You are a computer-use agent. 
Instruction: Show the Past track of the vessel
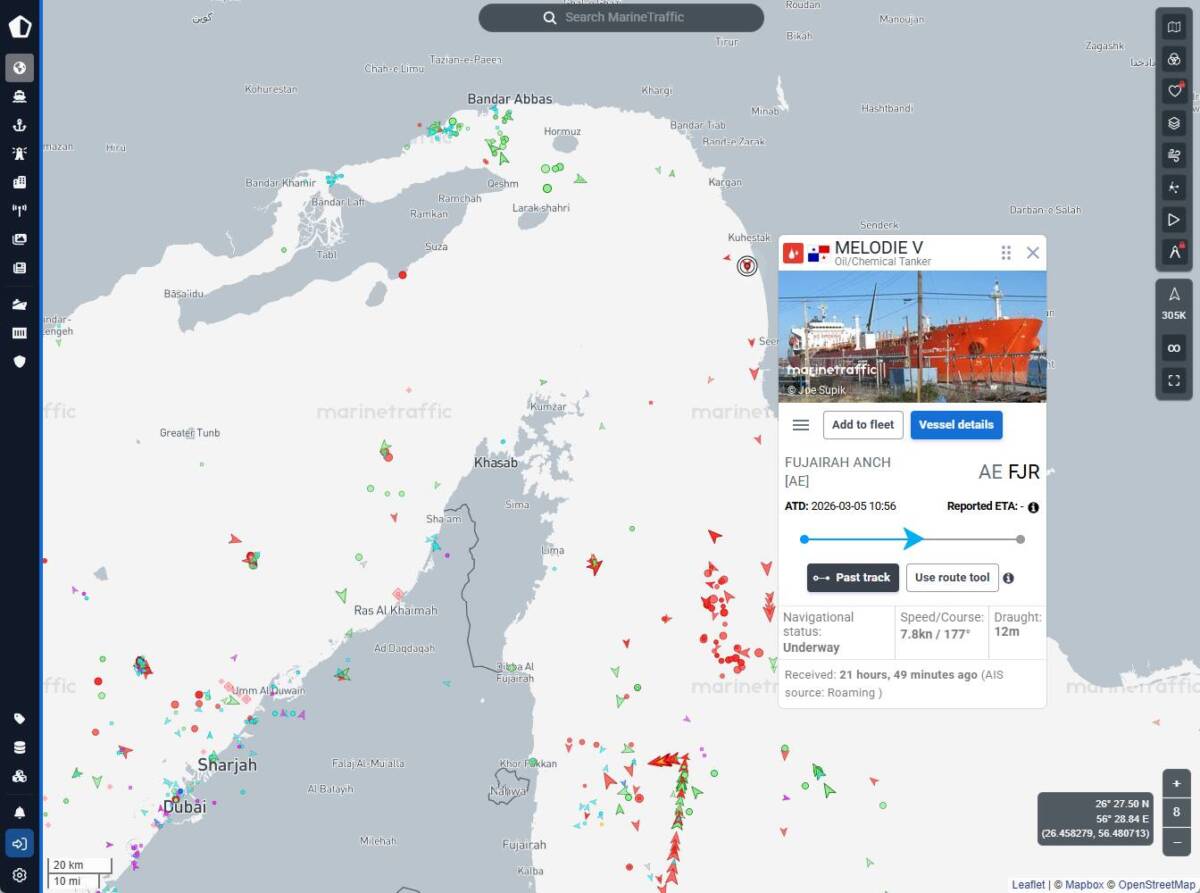(852, 577)
